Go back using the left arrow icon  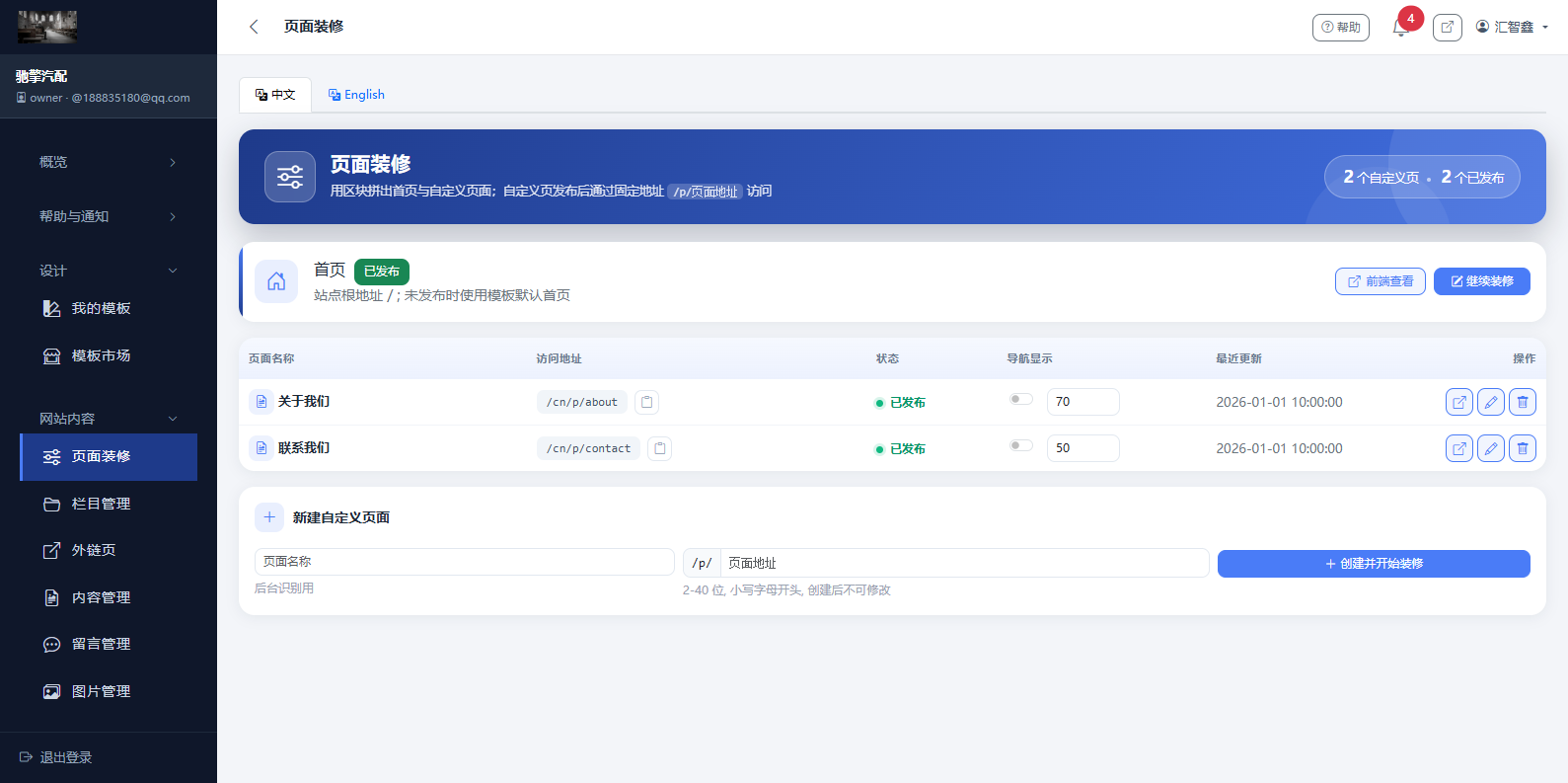click(254, 27)
